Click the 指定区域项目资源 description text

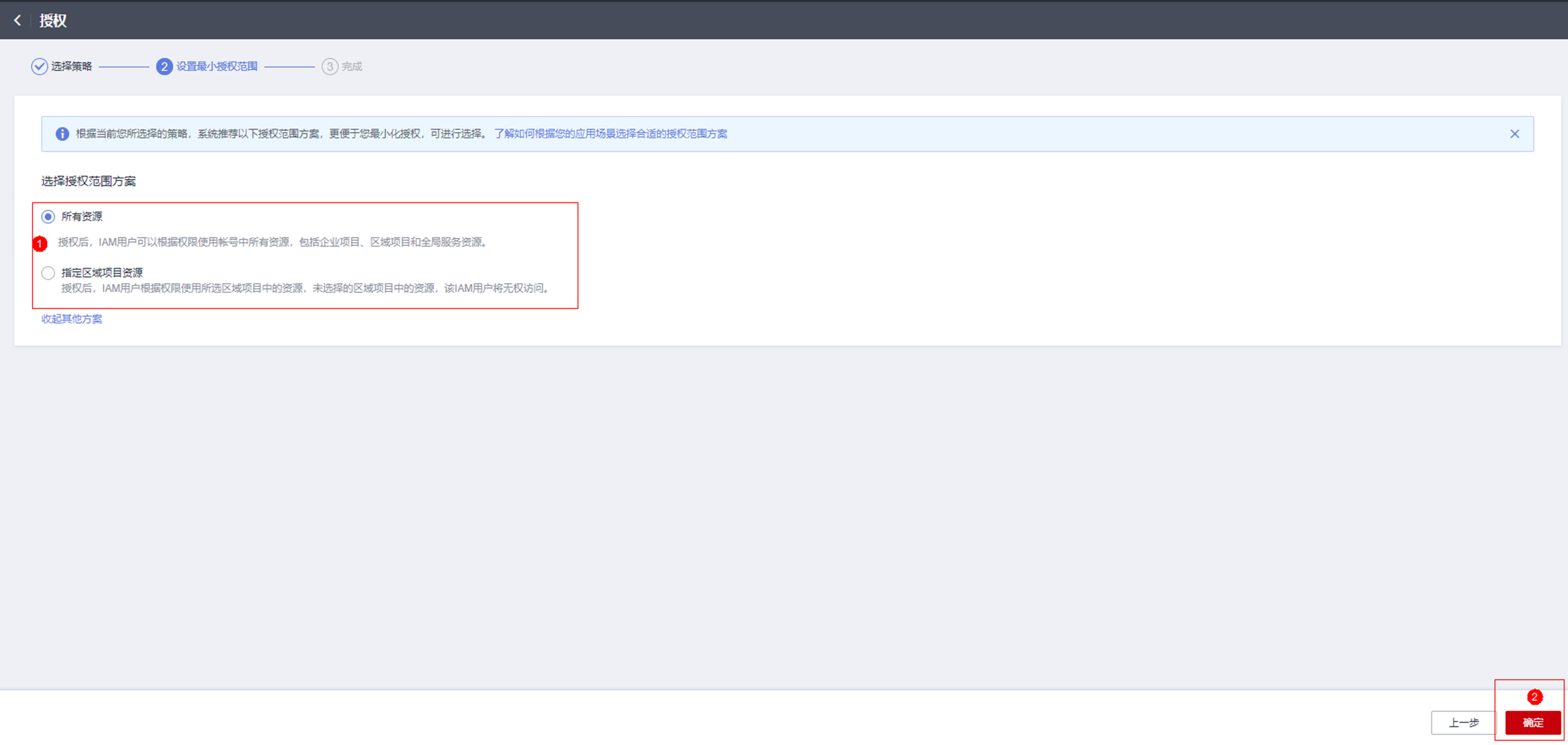[306, 288]
